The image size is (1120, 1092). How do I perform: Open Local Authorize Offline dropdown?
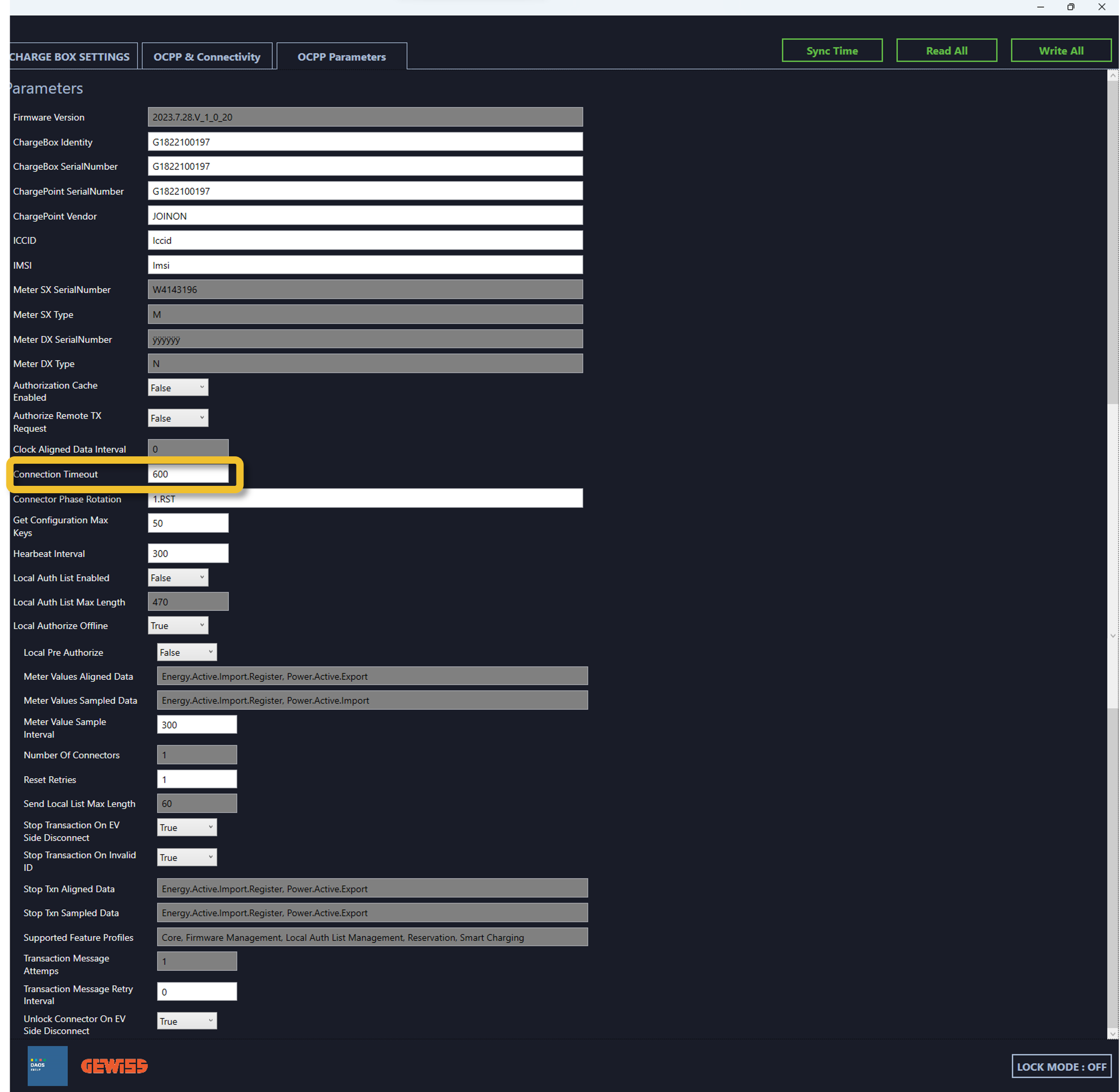[178, 625]
